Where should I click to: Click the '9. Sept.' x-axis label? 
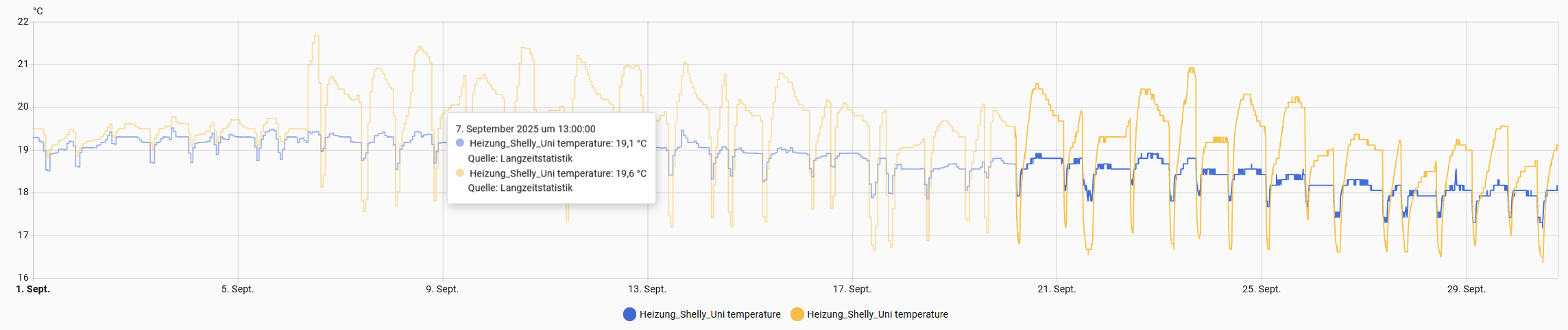click(x=442, y=289)
